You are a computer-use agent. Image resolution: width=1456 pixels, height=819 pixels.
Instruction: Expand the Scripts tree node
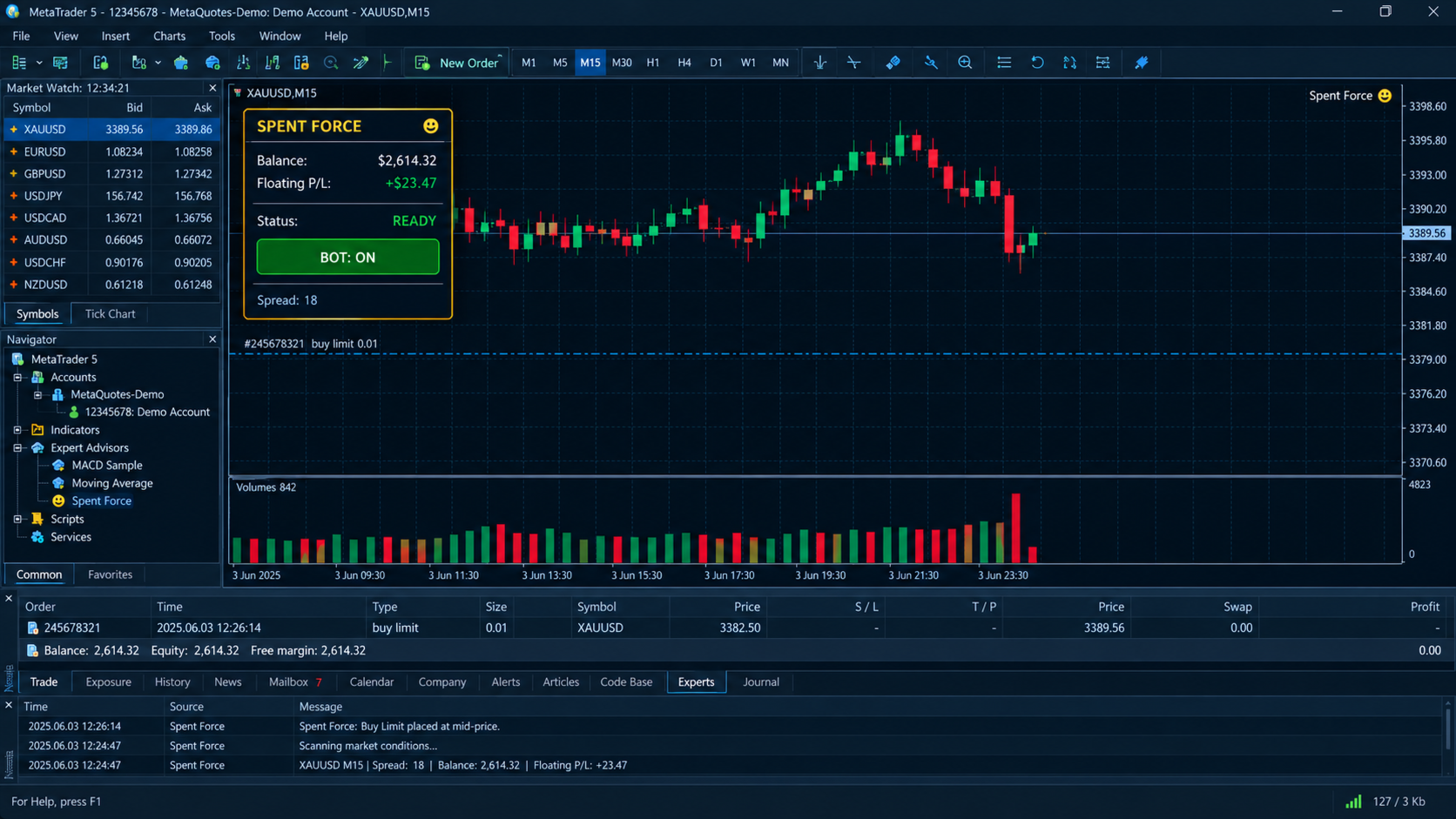17,519
